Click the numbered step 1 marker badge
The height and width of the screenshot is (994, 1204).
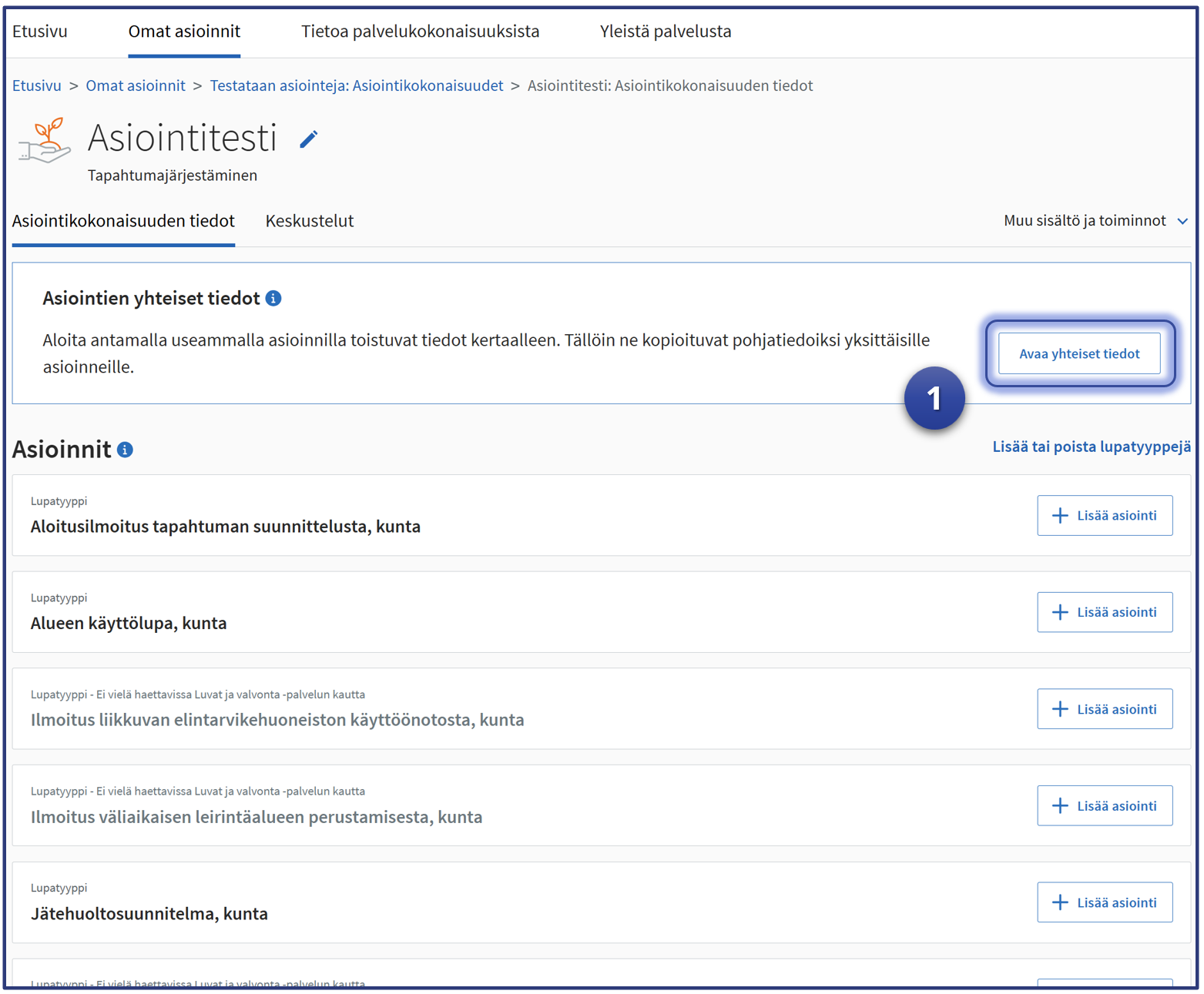(x=934, y=398)
